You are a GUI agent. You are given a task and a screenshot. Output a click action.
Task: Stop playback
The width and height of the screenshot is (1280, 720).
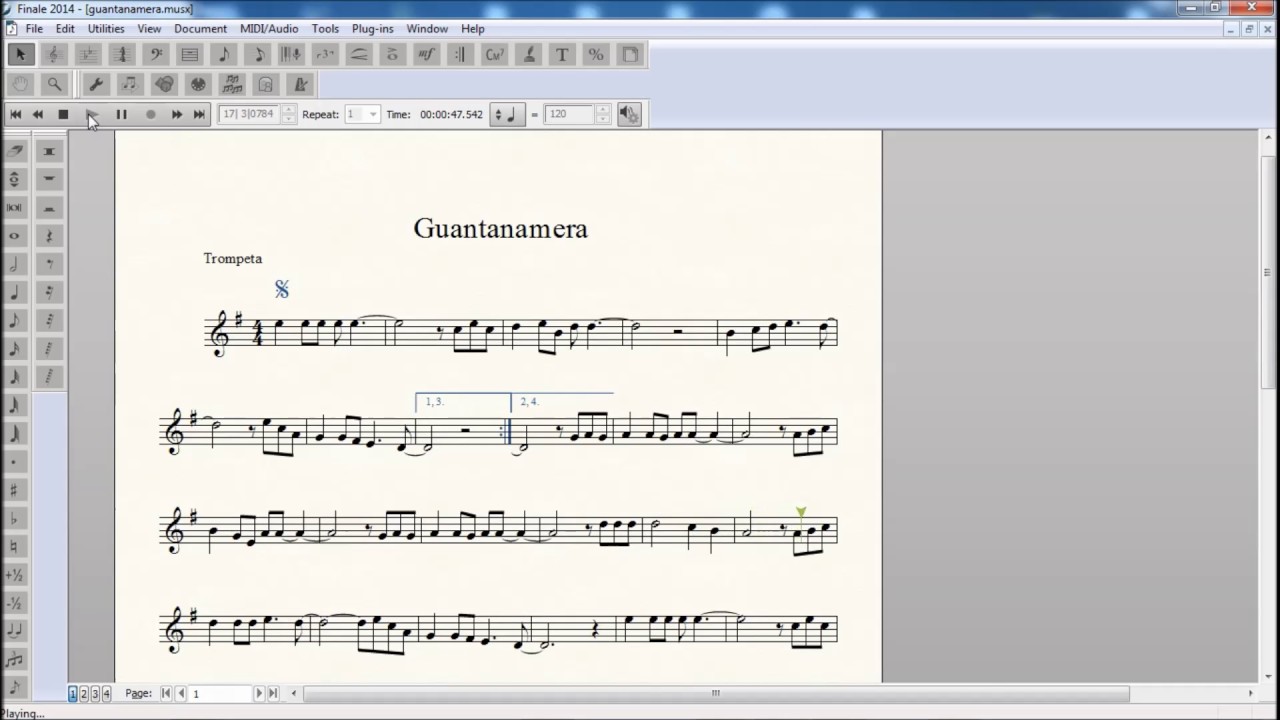coord(63,114)
